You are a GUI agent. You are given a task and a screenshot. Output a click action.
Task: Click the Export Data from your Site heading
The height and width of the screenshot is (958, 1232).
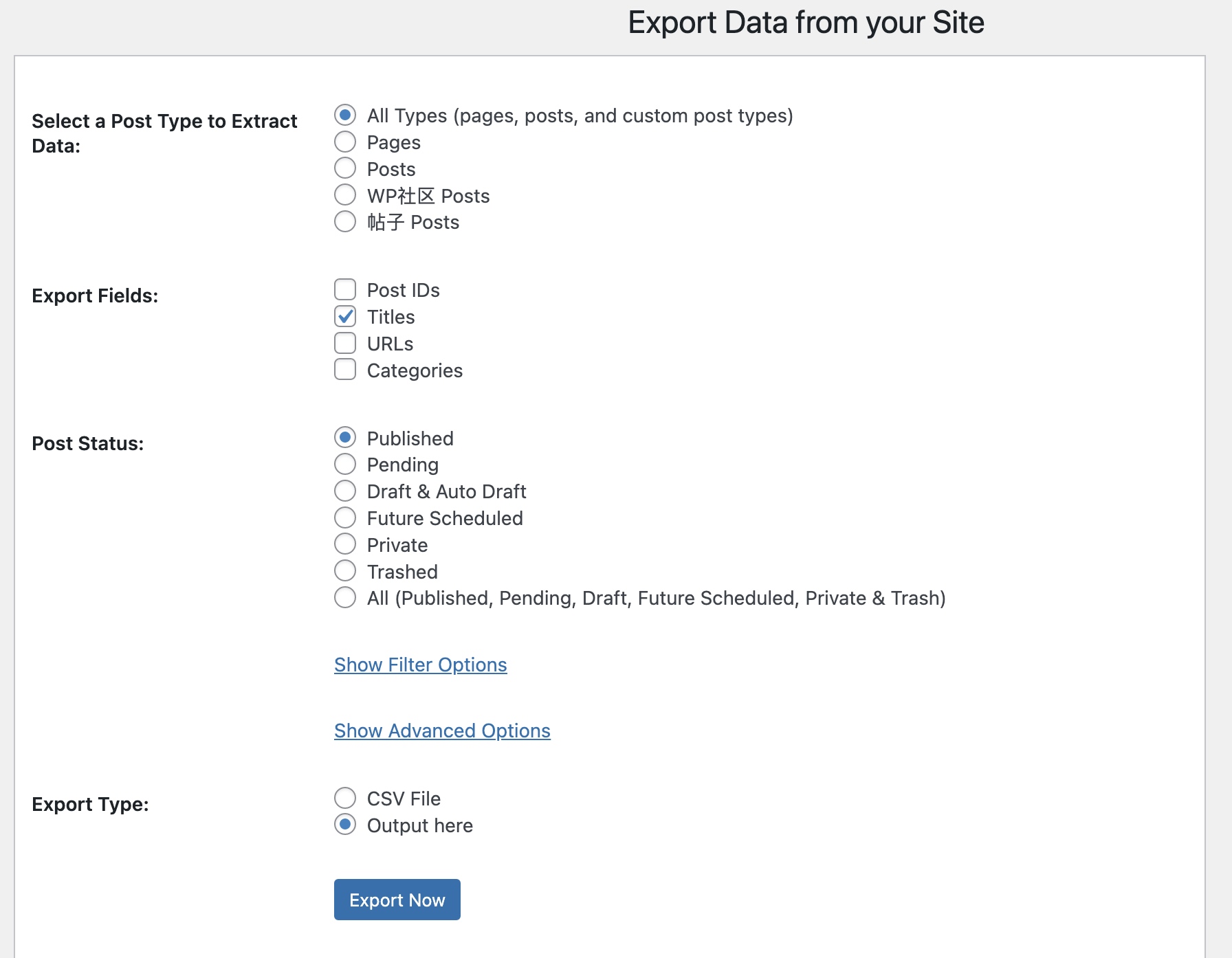pyautogui.click(x=806, y=23)
